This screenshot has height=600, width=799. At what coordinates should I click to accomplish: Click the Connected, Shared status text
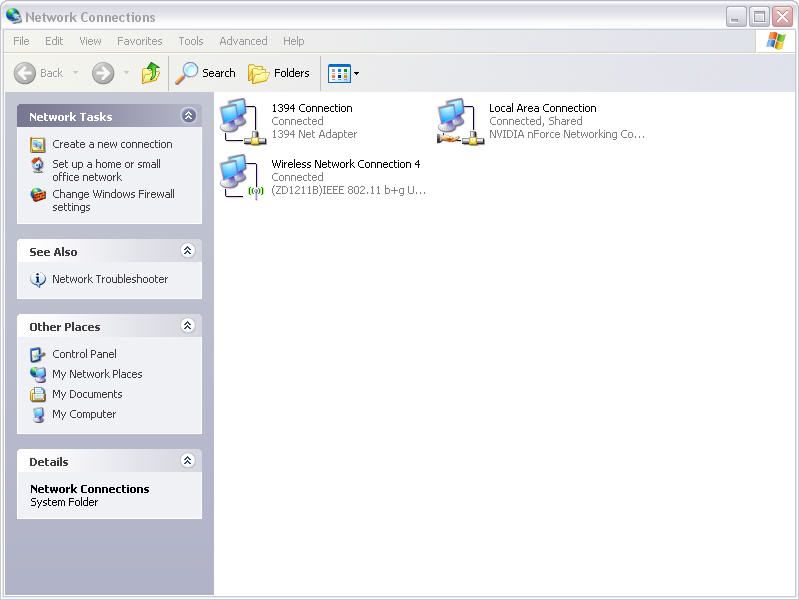point(536,121)
